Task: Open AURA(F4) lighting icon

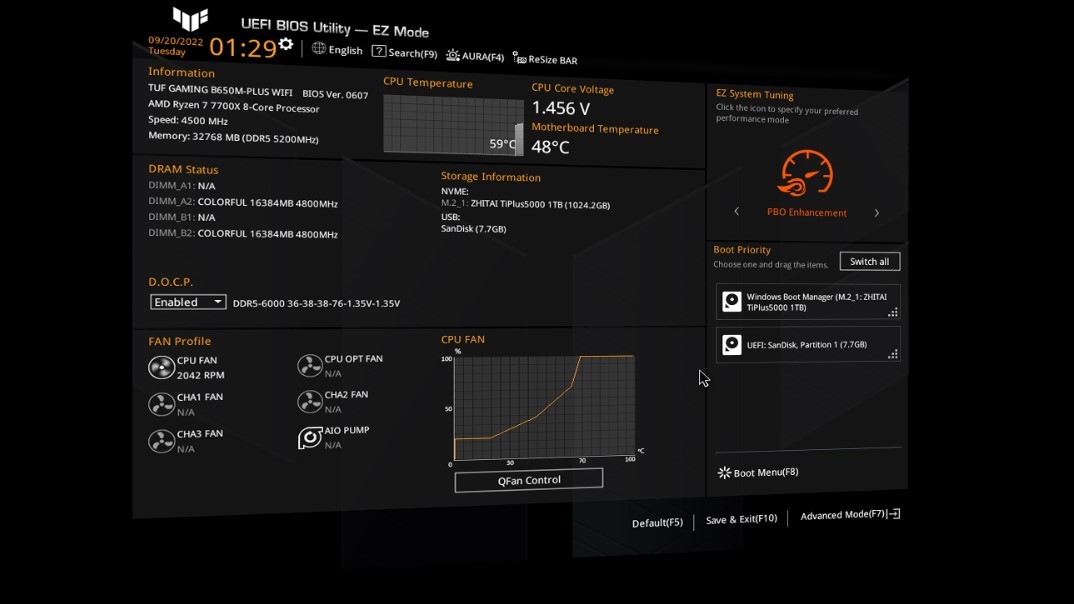Action: pyautogui.click(x=453, y=55)
